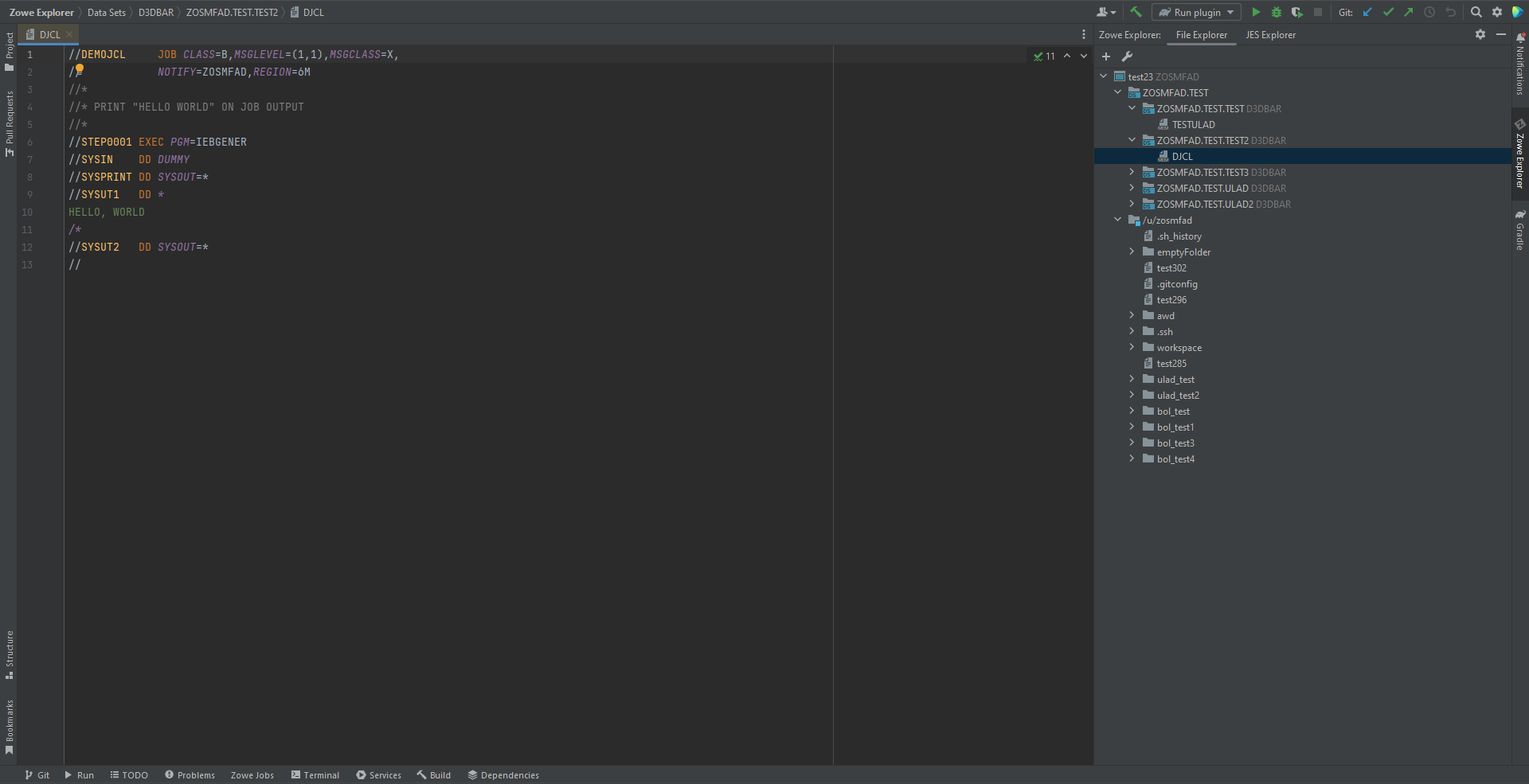Viewport: 1529px width, 784px height.
Task: Open IDE settings gear in toolbar
Action: click(1497, 12)
